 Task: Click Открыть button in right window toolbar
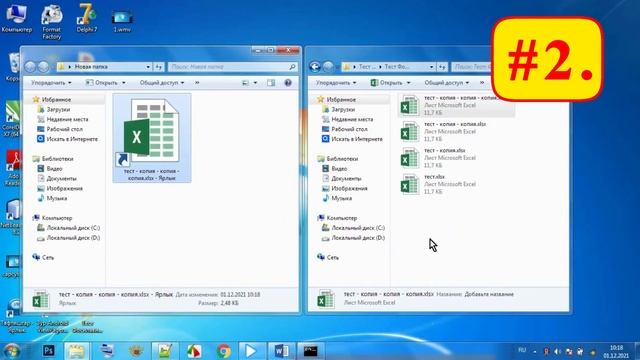386,83
